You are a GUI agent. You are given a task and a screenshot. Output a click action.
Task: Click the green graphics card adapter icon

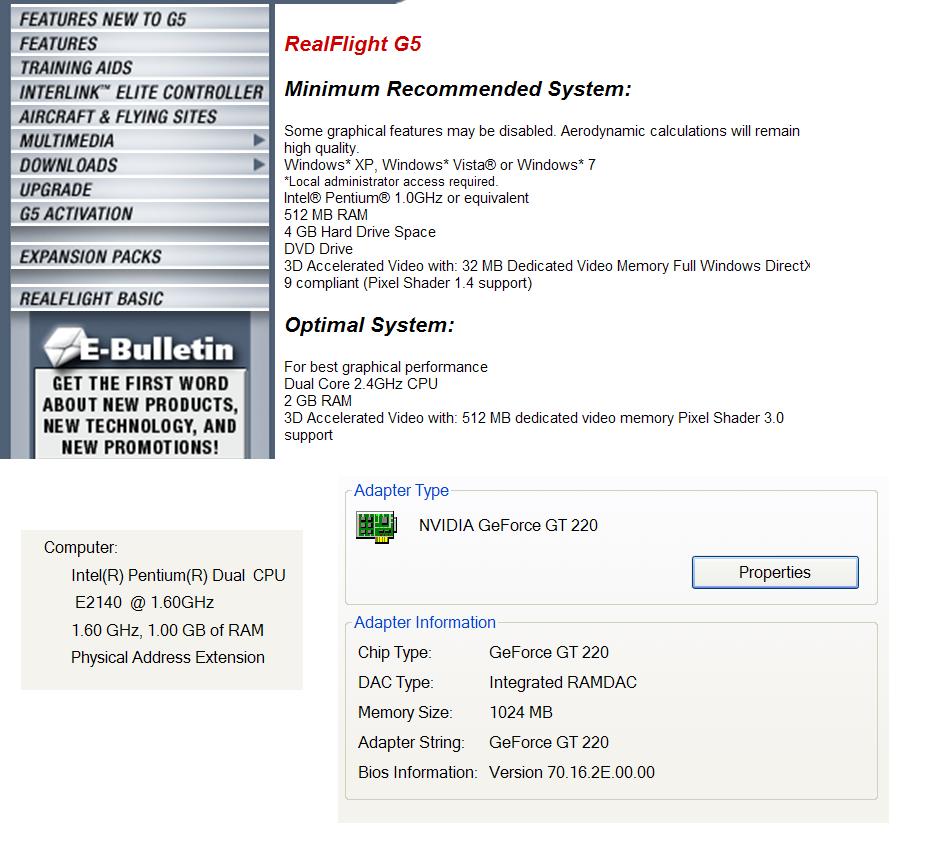pos(376,527)
